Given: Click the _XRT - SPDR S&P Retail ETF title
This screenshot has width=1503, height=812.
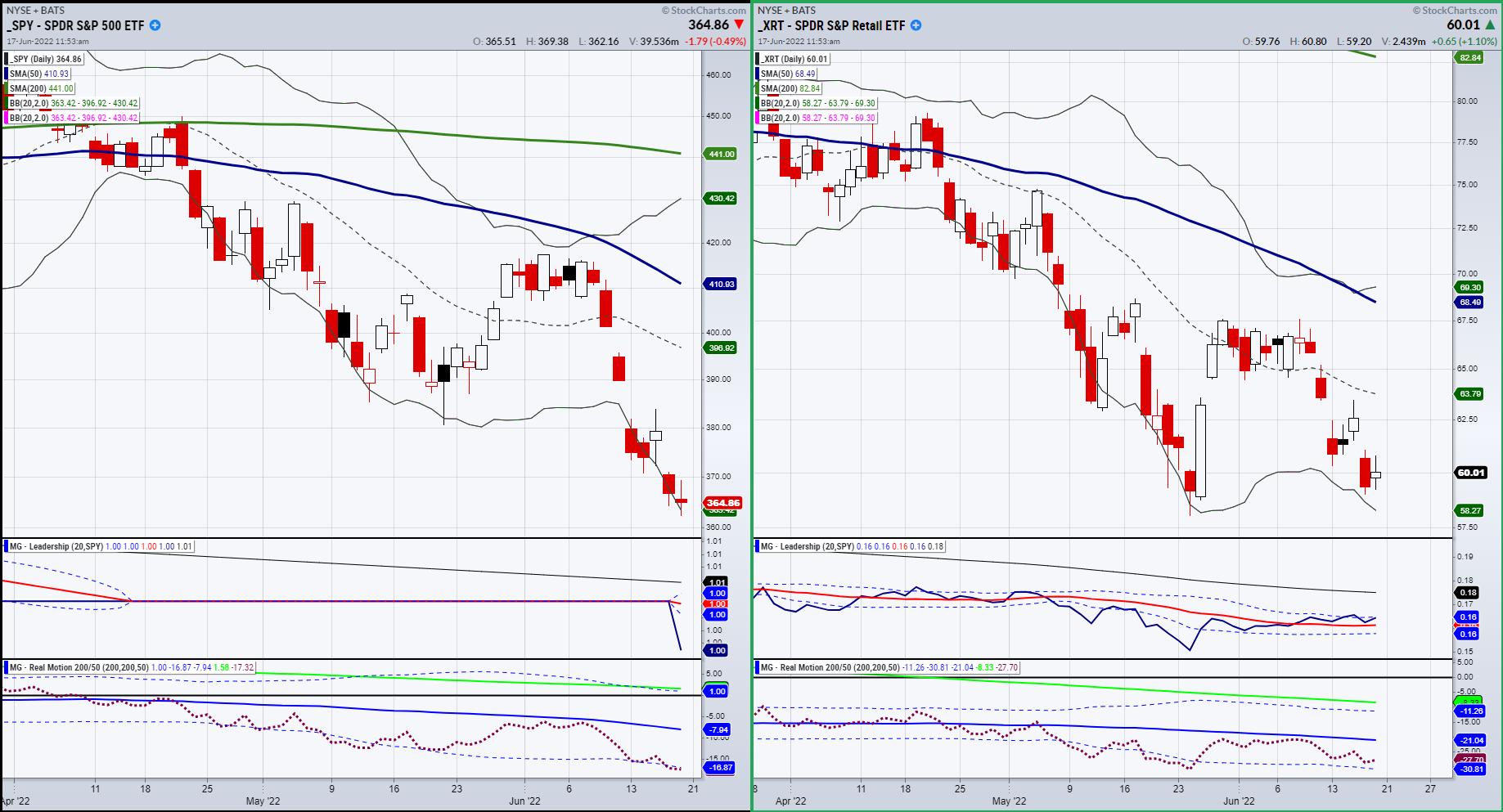Looking at the screenshot, I should point(832,25).
